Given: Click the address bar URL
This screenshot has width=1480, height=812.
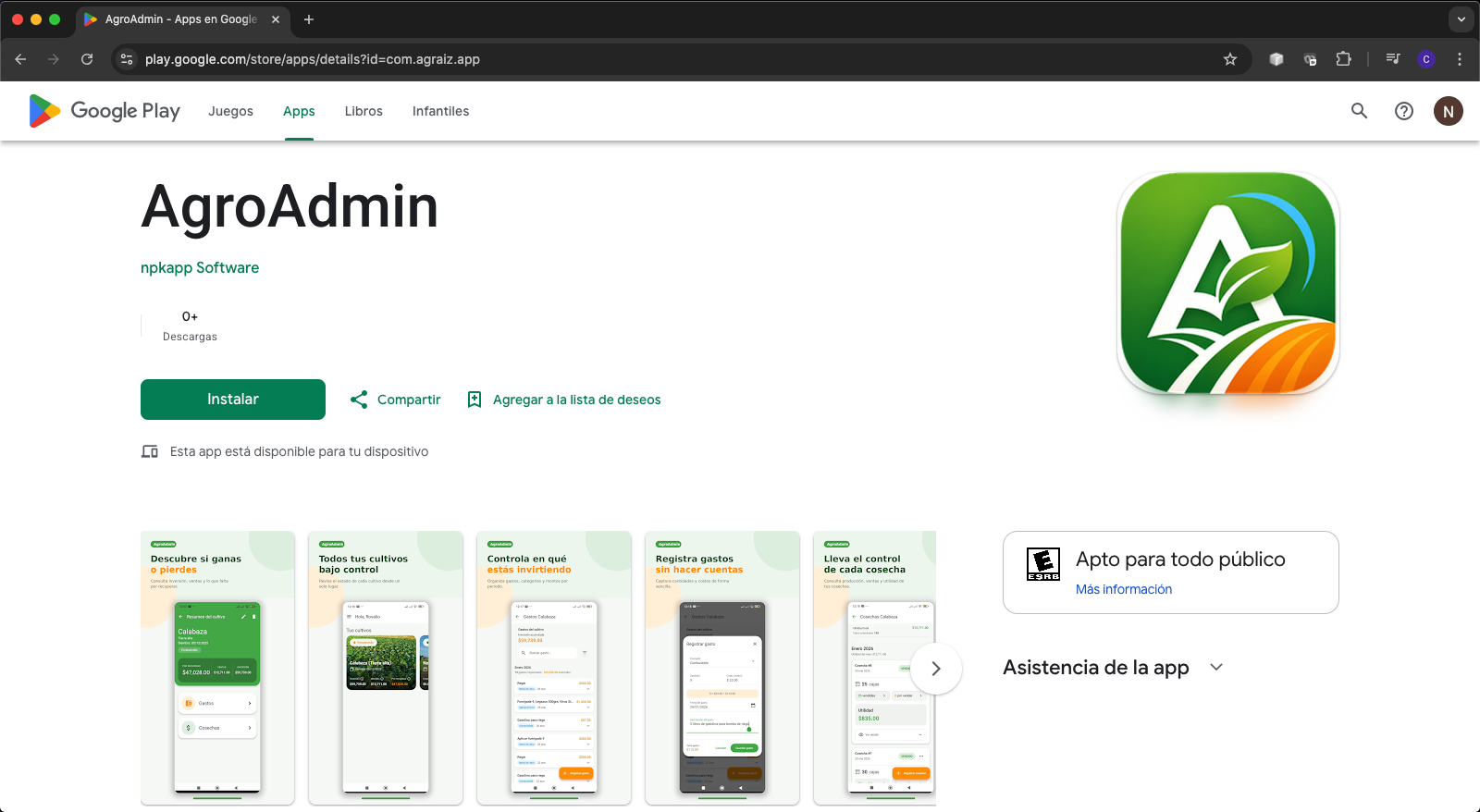Looking at the screenshot, I should pos(313,59).
